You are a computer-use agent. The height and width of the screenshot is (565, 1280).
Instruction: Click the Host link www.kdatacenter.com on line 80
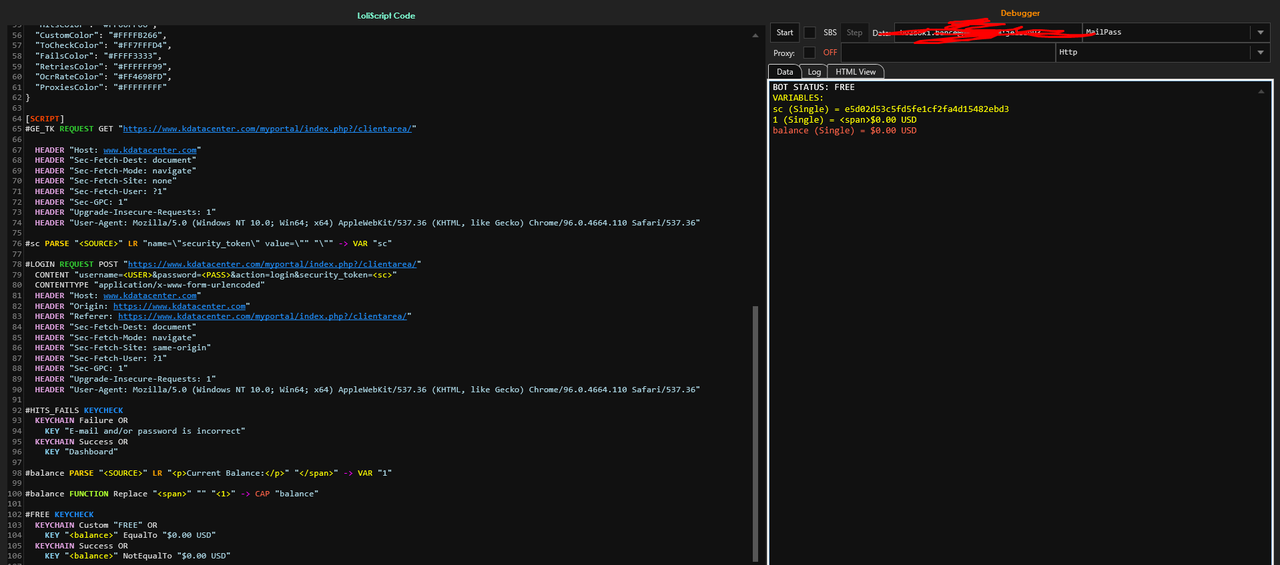(x=150, y=295)
